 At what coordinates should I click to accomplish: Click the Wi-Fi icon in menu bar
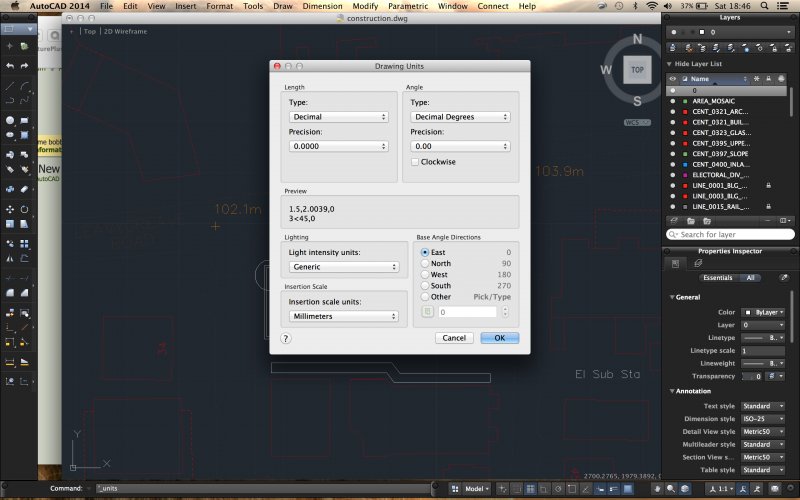(652, 6)
